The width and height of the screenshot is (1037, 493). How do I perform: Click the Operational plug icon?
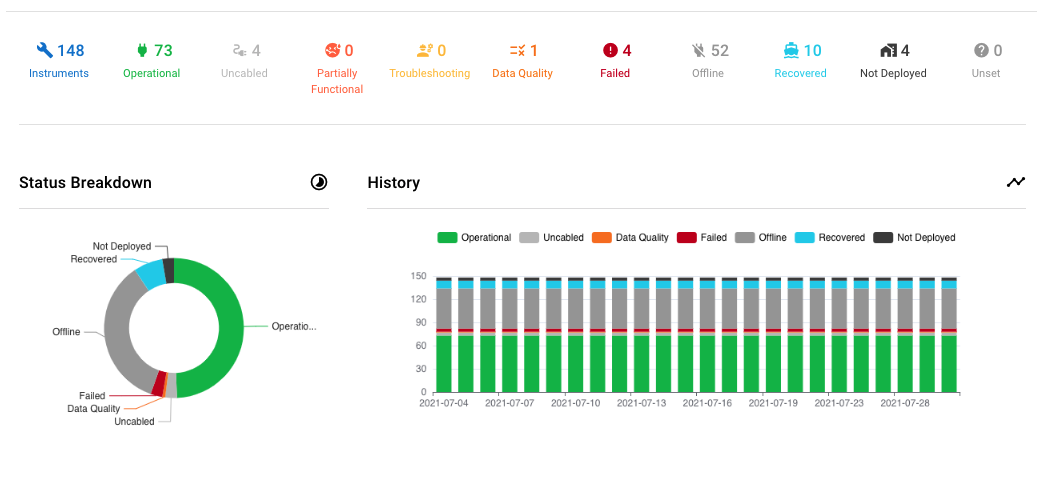tap(141, 50)
